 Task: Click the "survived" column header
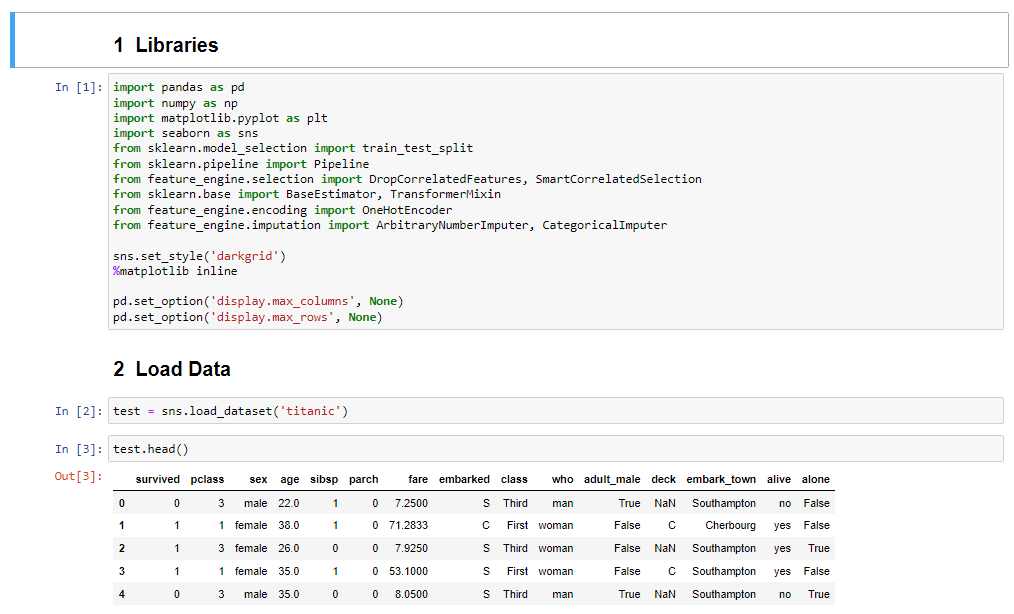[158, 479]
